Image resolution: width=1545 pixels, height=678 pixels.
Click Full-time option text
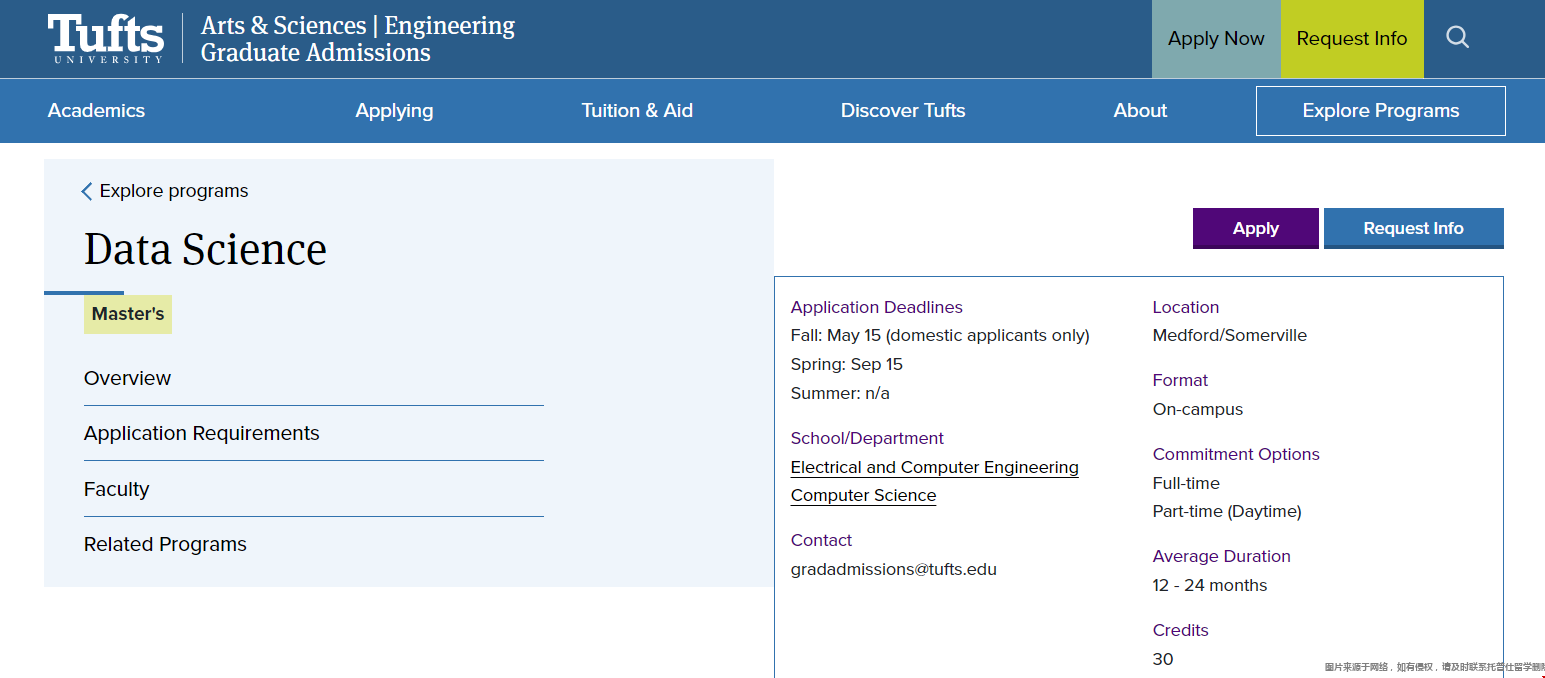coord(1185,483)
